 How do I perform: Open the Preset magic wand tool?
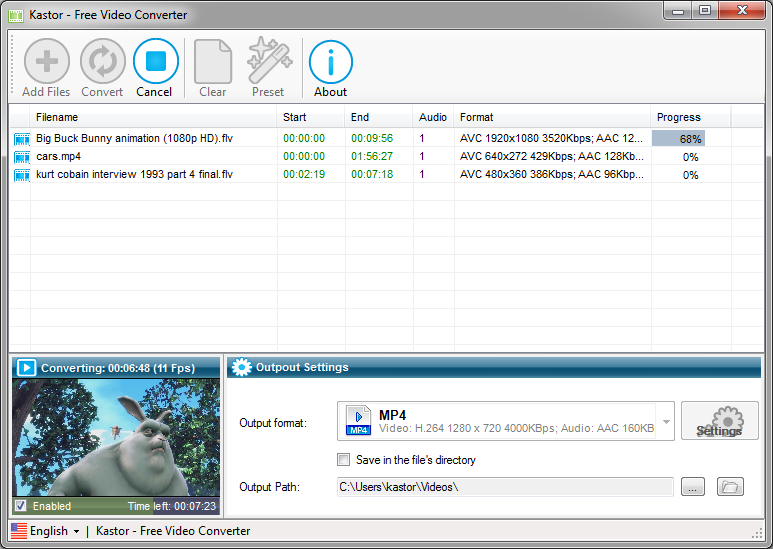(269, 60)
